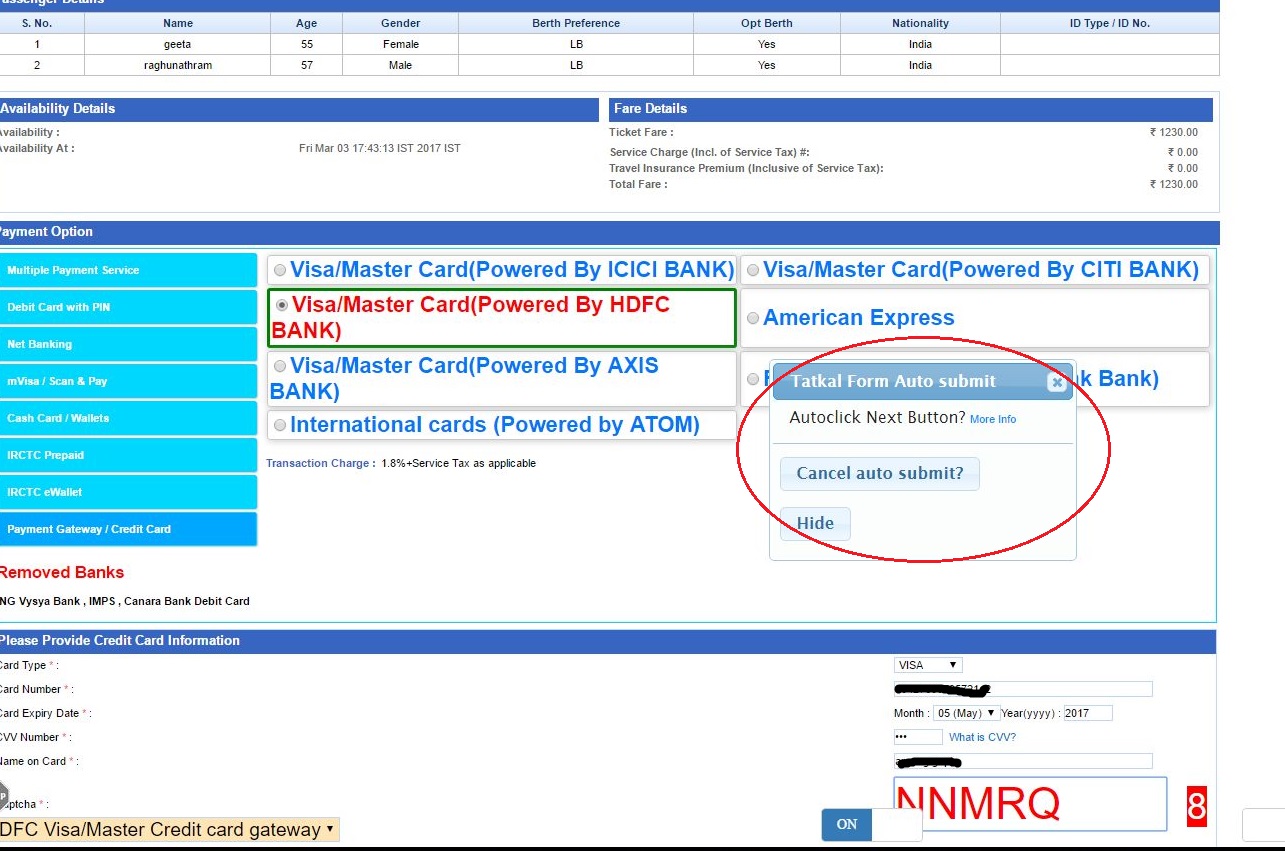Click the availability timestamp Fri Mar 03 17:43:13

pos(380,148)
